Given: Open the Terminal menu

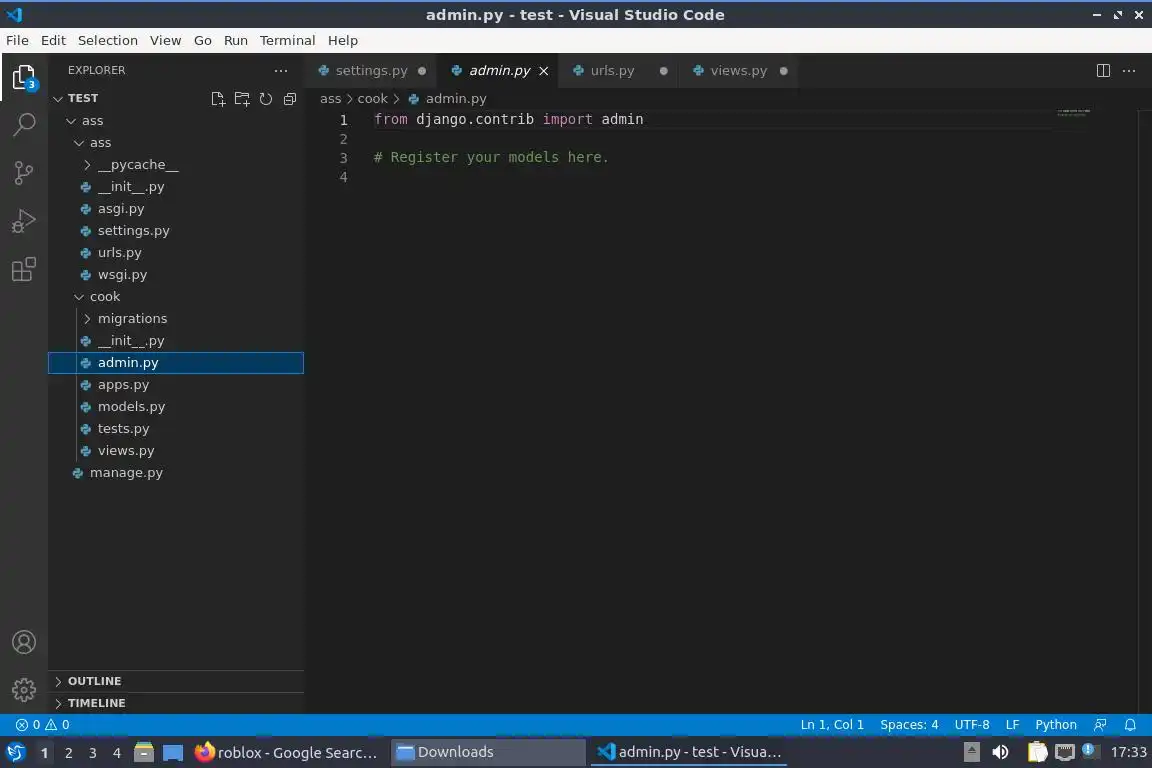Looking at the screenshot, I should pos(287,40).
